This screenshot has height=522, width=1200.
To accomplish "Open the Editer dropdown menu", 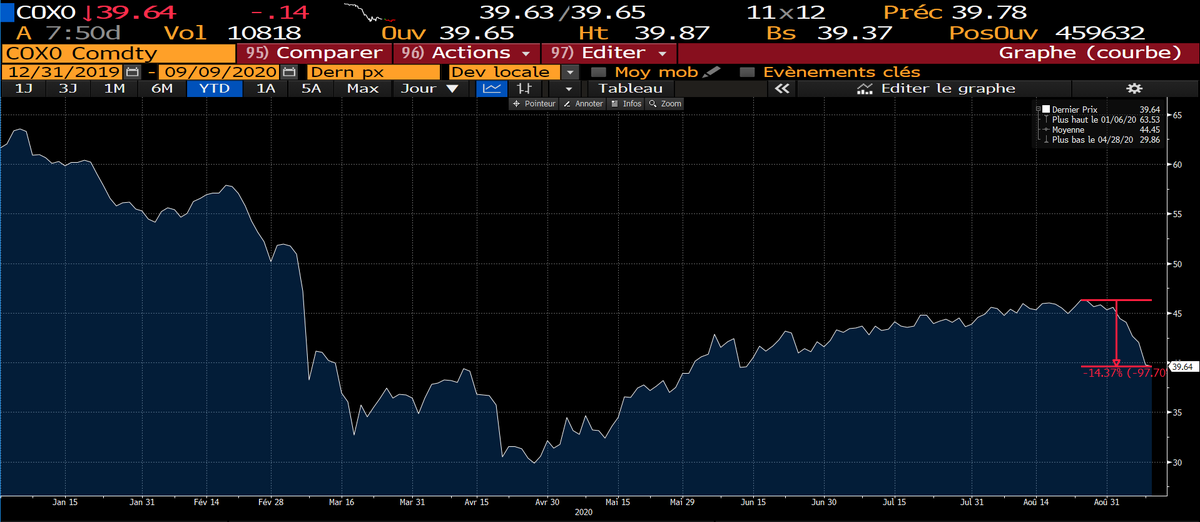I will tap(608, 52).
